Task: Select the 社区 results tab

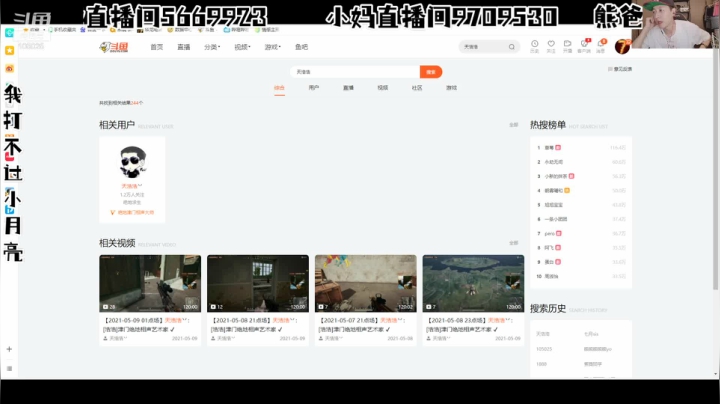Action: (417, 88)
